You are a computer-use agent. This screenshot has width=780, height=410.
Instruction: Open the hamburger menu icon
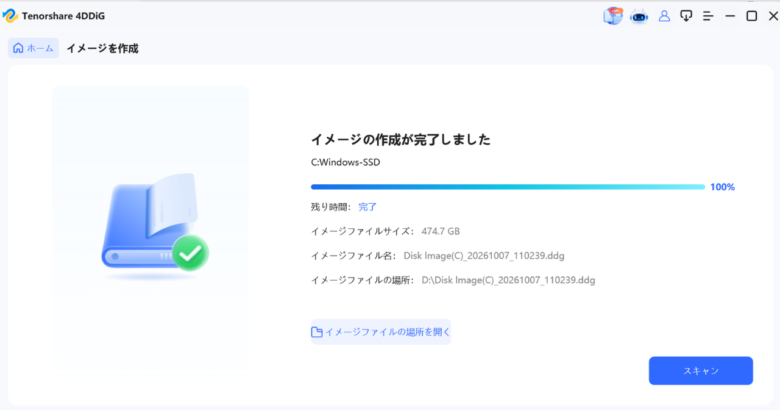pos(708,16)
